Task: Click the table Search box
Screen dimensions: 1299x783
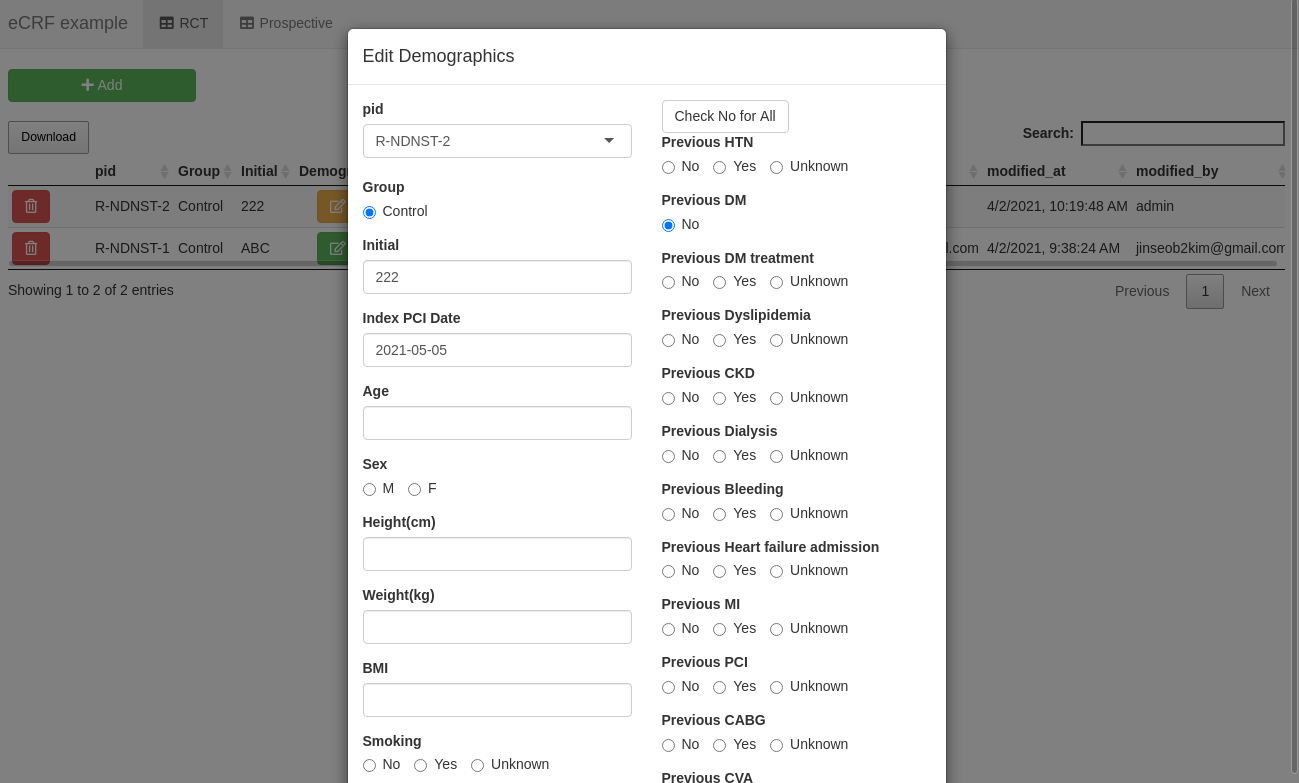Action: pyautogui.click(x=1182, y=133)
